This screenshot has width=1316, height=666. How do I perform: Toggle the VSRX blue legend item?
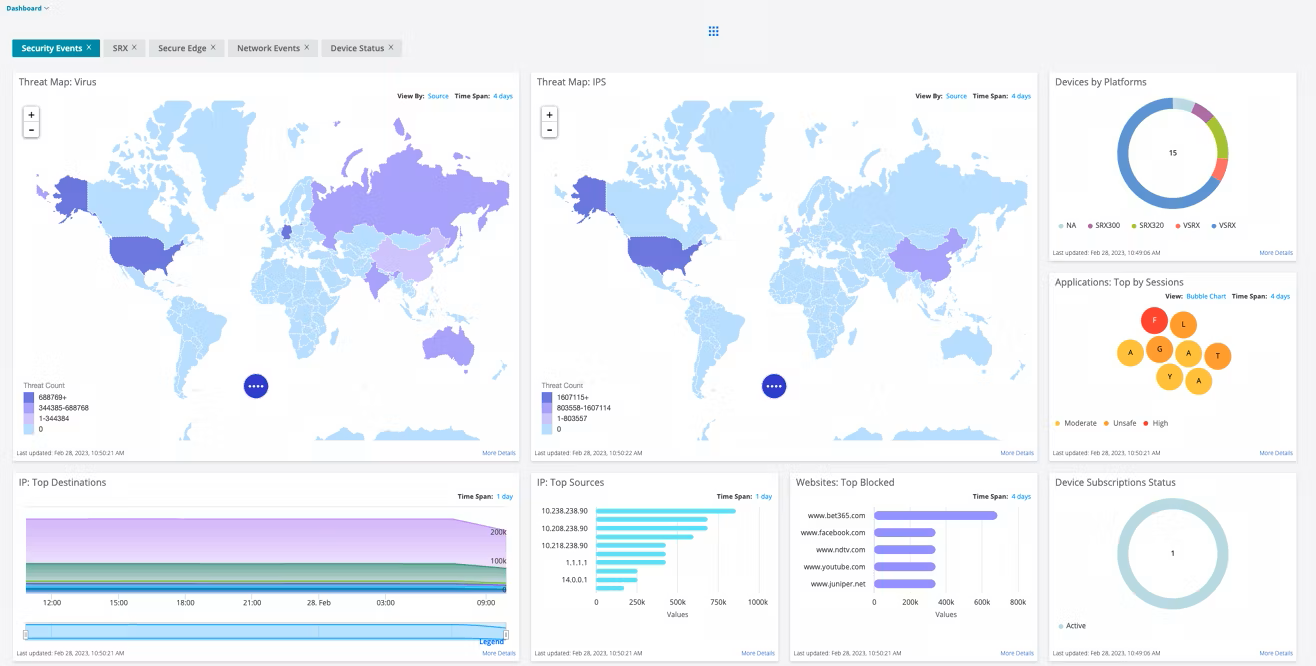(1224, 226)
